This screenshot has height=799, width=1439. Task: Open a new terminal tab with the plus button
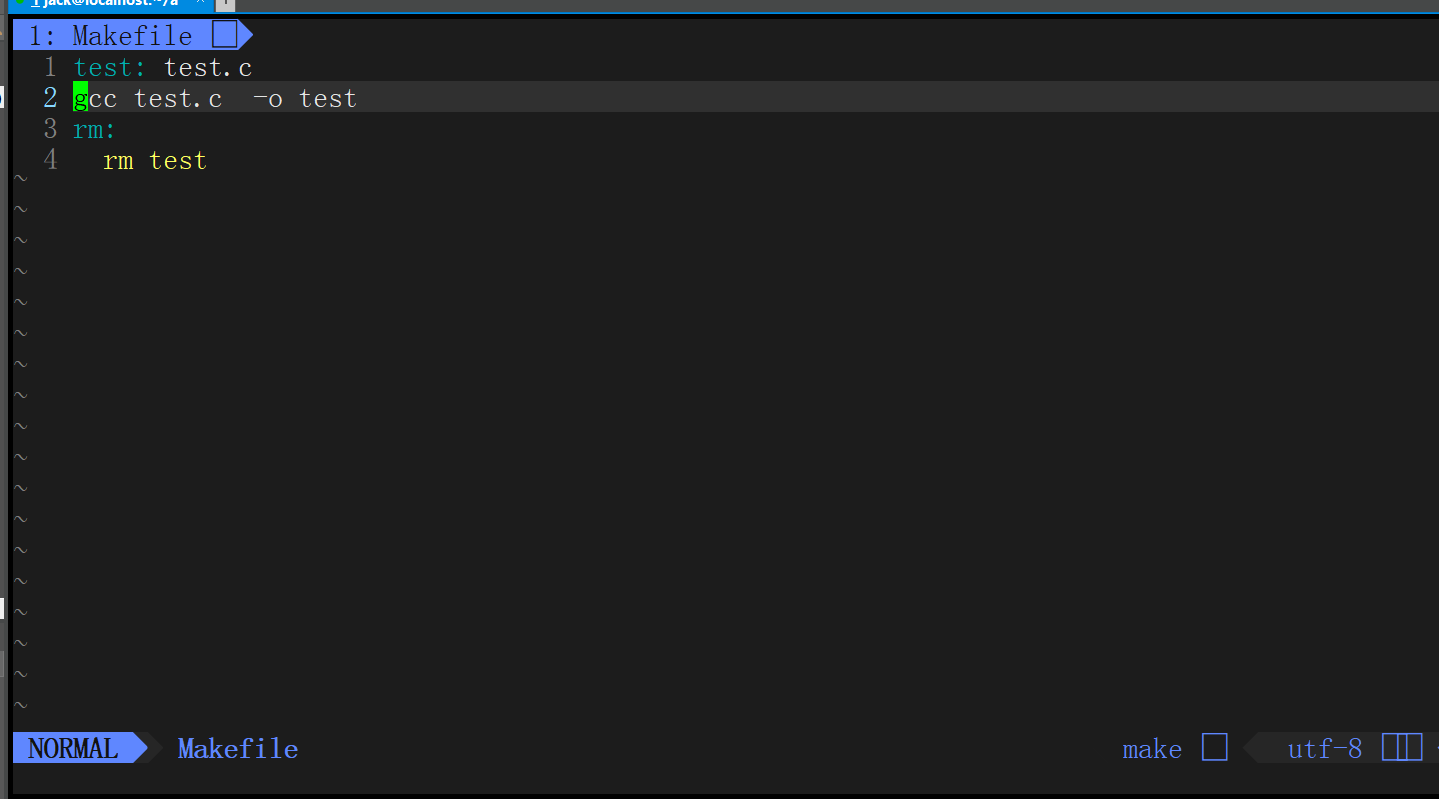click(224, 5)
